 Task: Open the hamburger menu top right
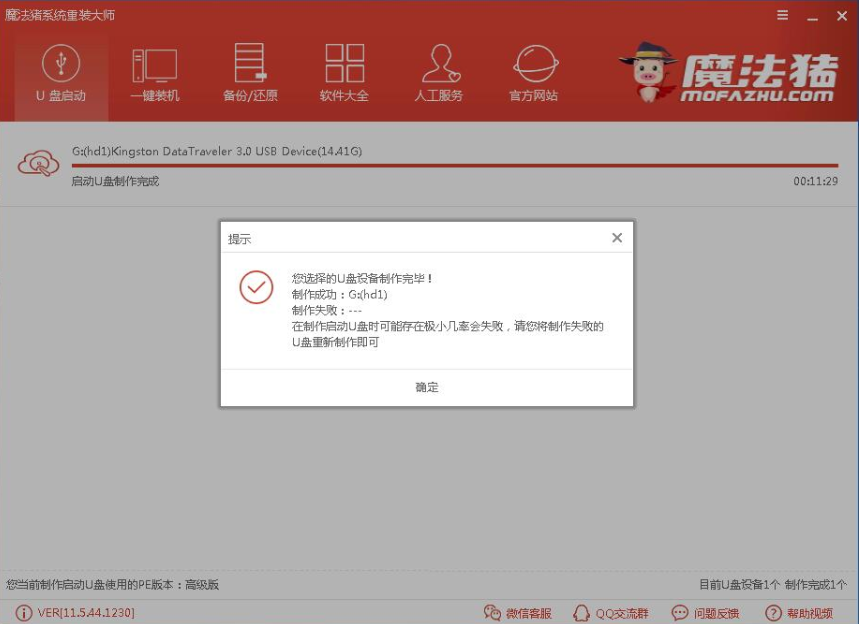tap(784, 15)
